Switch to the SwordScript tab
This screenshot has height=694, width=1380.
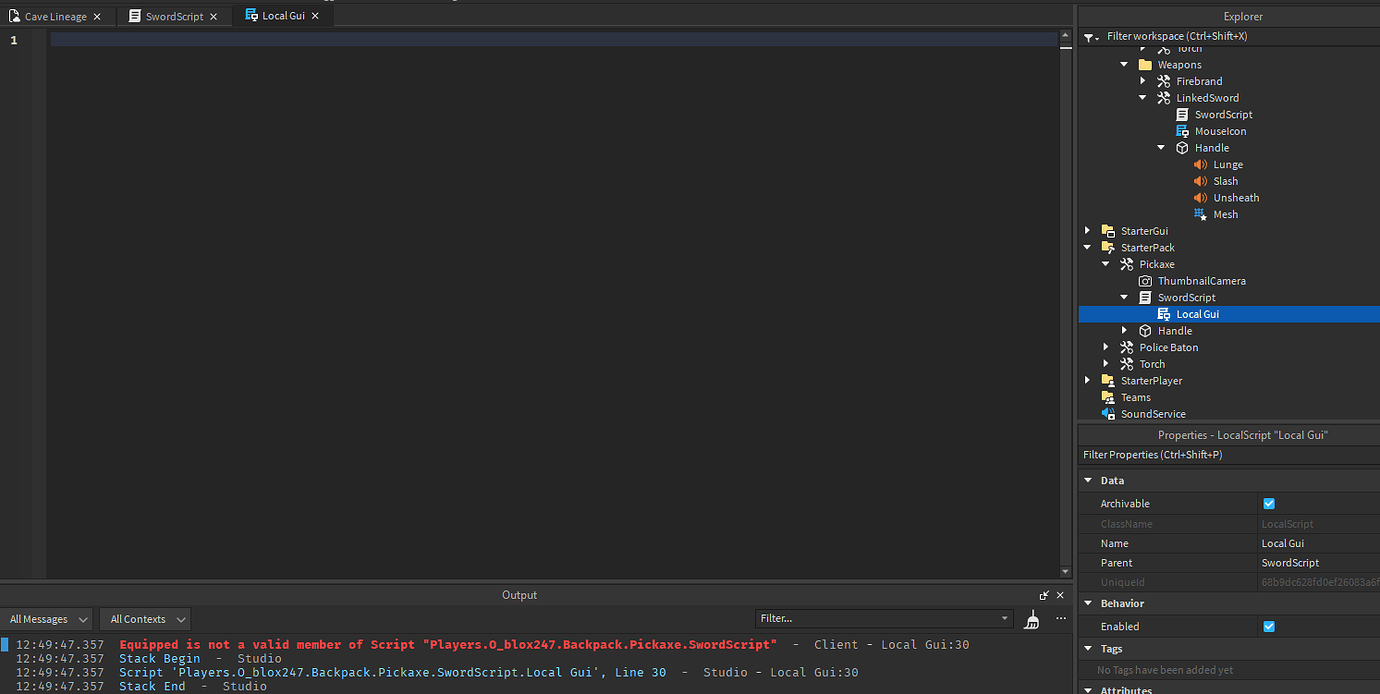click(174, 16)
